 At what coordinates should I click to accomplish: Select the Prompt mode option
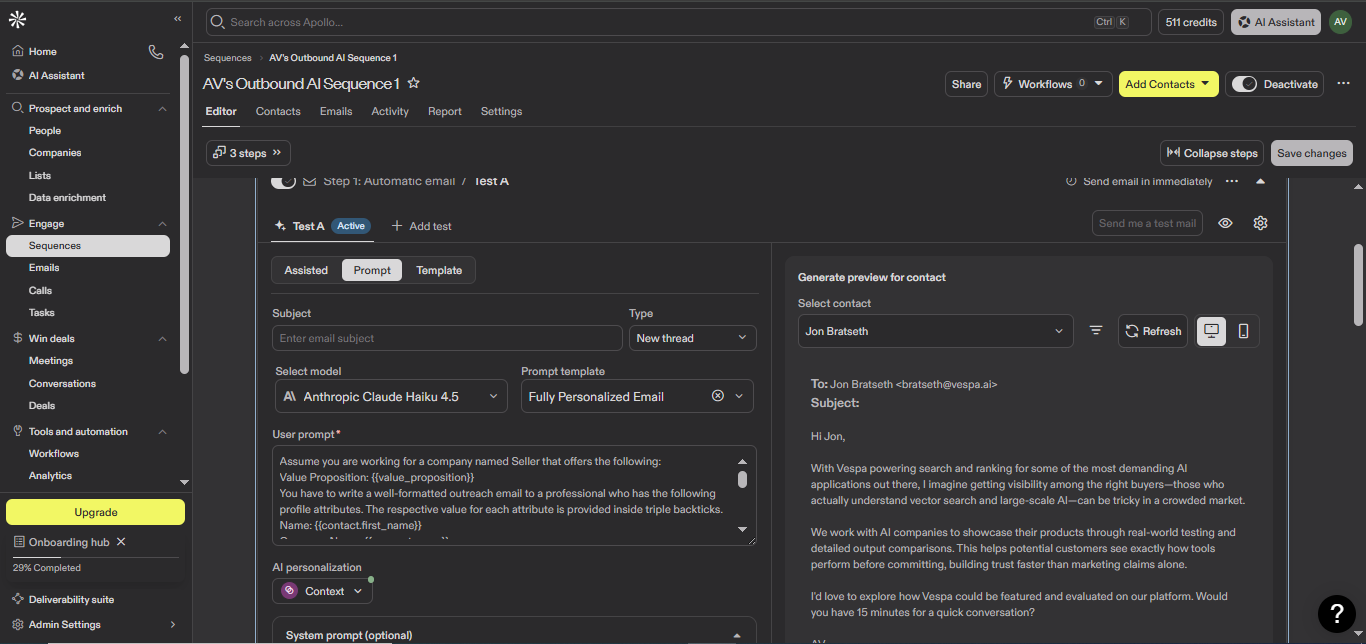click(x=372, y=270)
